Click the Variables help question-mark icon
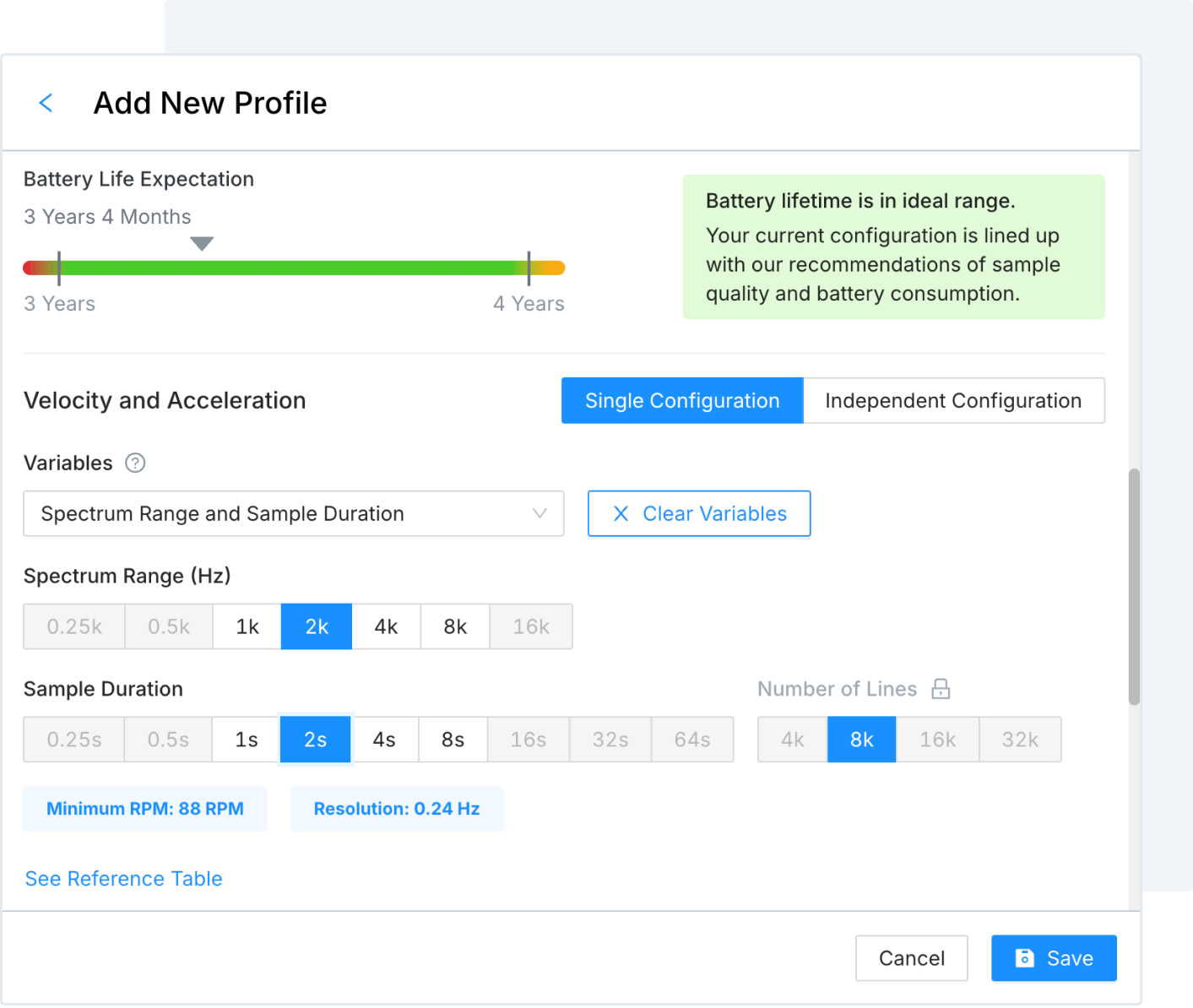1193x1008 pixels. click(135, 463)
